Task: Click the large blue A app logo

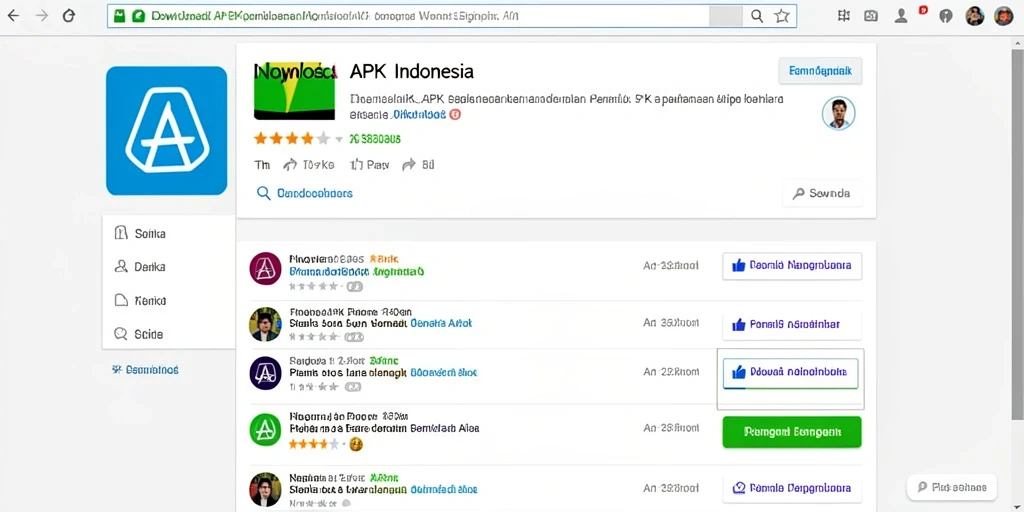Action: point(167,131)
